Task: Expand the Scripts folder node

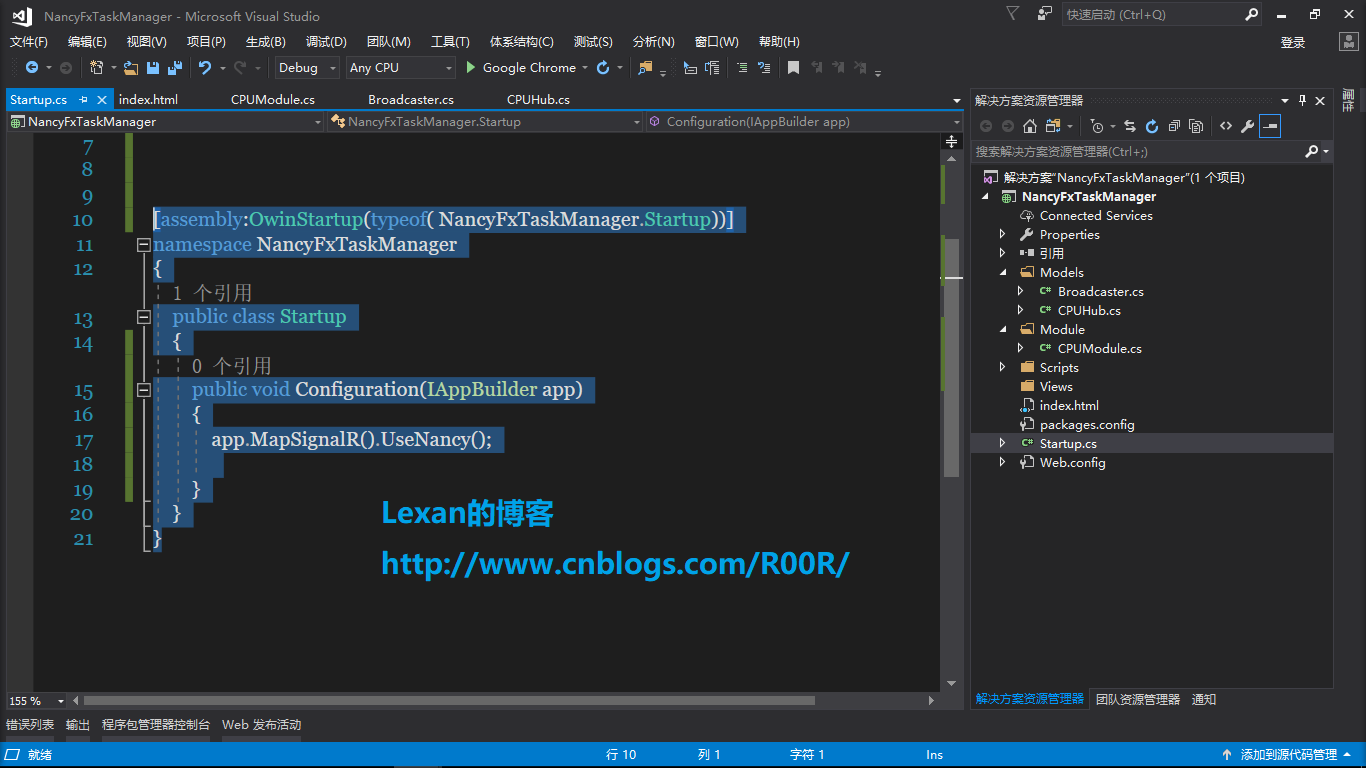Action: [1003, 368]
